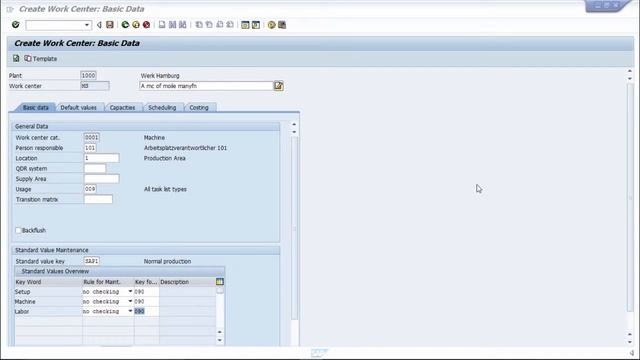Click the Plant input field
This screenshot has width=640, height=360.
(88, 75)
